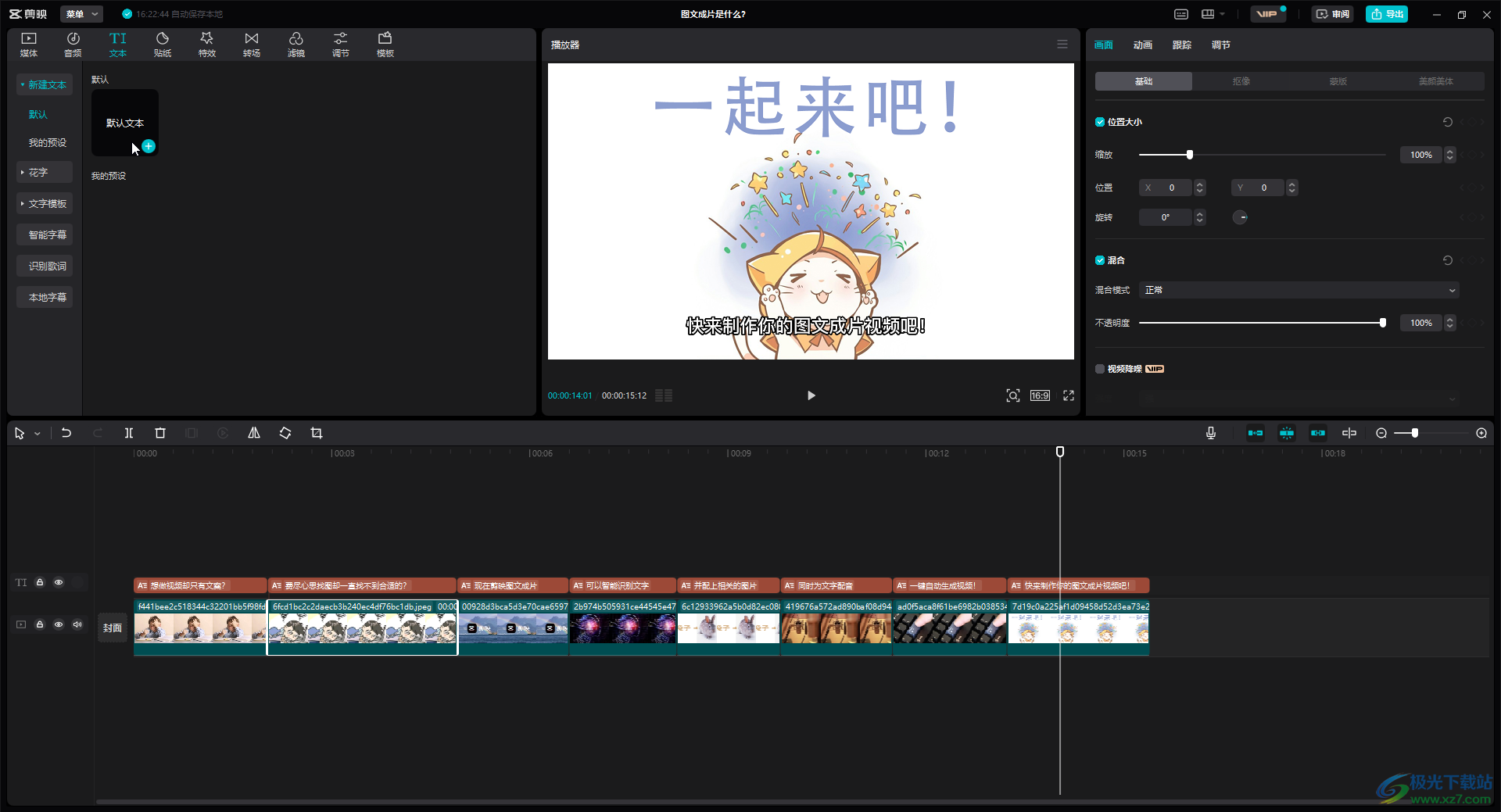Open the Templates (模板) panel
Screen dimensions: 1501x812
[x=385, y=45]
